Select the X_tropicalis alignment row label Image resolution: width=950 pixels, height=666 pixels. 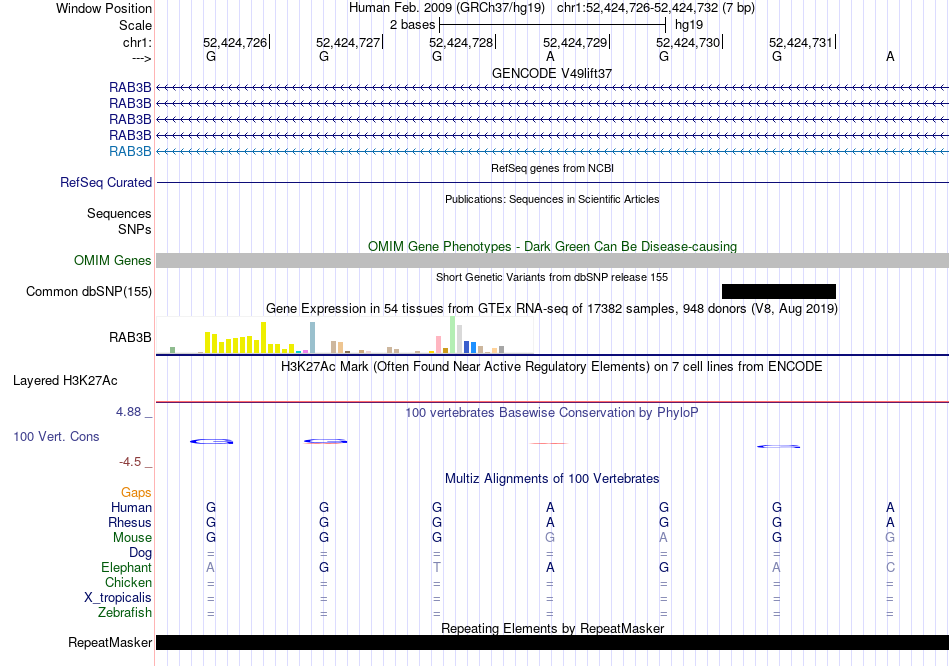tap(118, 598)
